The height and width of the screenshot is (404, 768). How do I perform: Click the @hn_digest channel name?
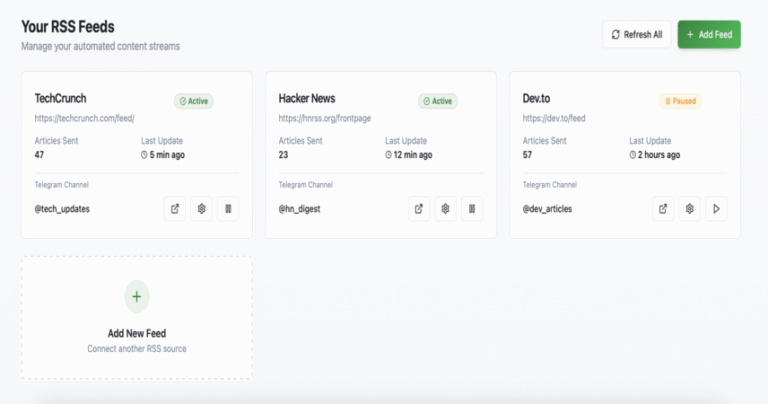(x=299, y=209)
